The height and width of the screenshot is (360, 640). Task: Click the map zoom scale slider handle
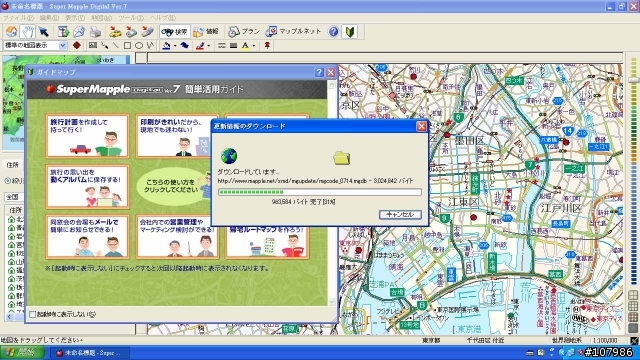coord(633,80)
